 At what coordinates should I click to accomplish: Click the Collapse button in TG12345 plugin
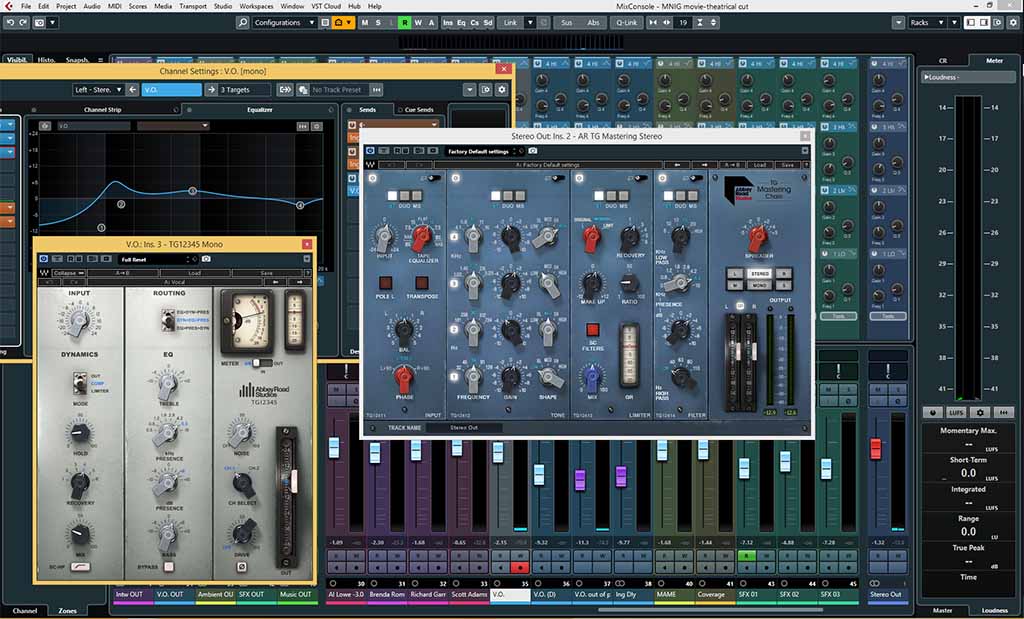[x=69, y=273]
